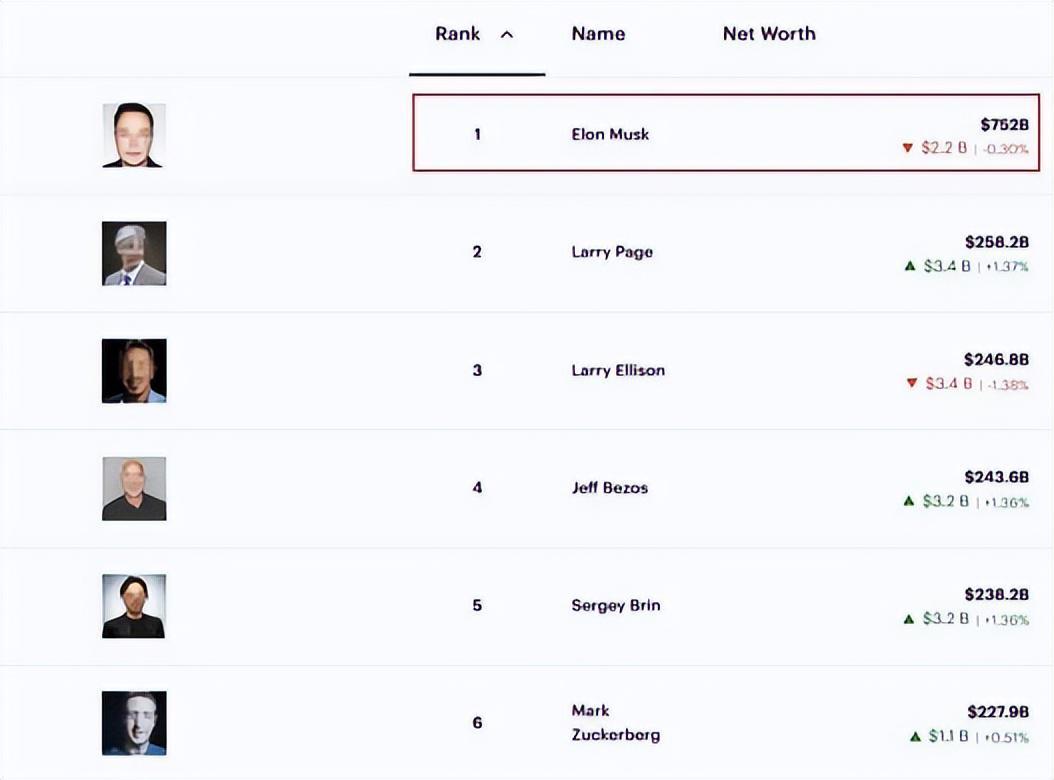Click the Larry Page name link
The width and height of the screenshot is (1054, 780).
point(612,252)
